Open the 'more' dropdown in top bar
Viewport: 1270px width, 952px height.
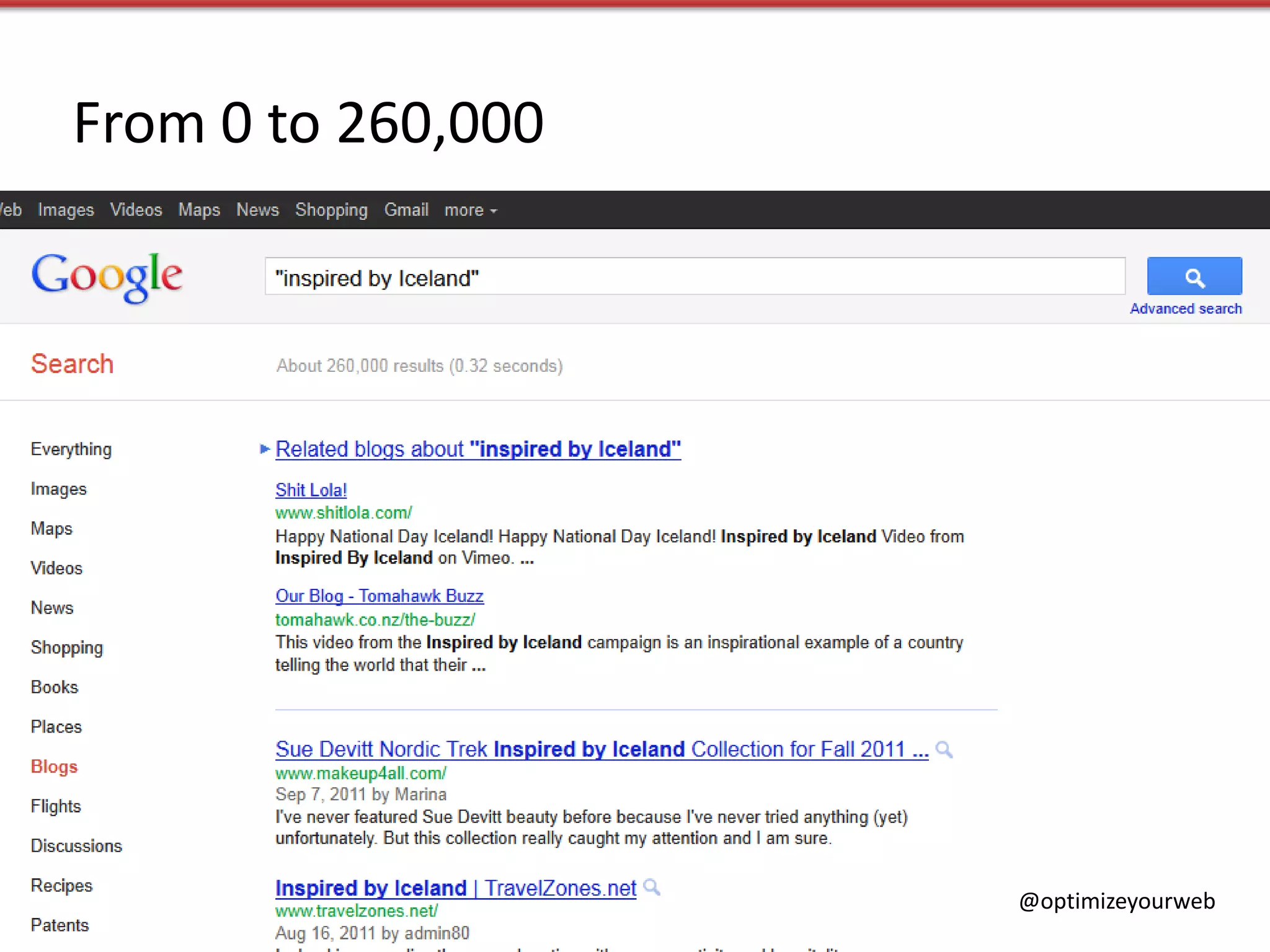point(471,210)
